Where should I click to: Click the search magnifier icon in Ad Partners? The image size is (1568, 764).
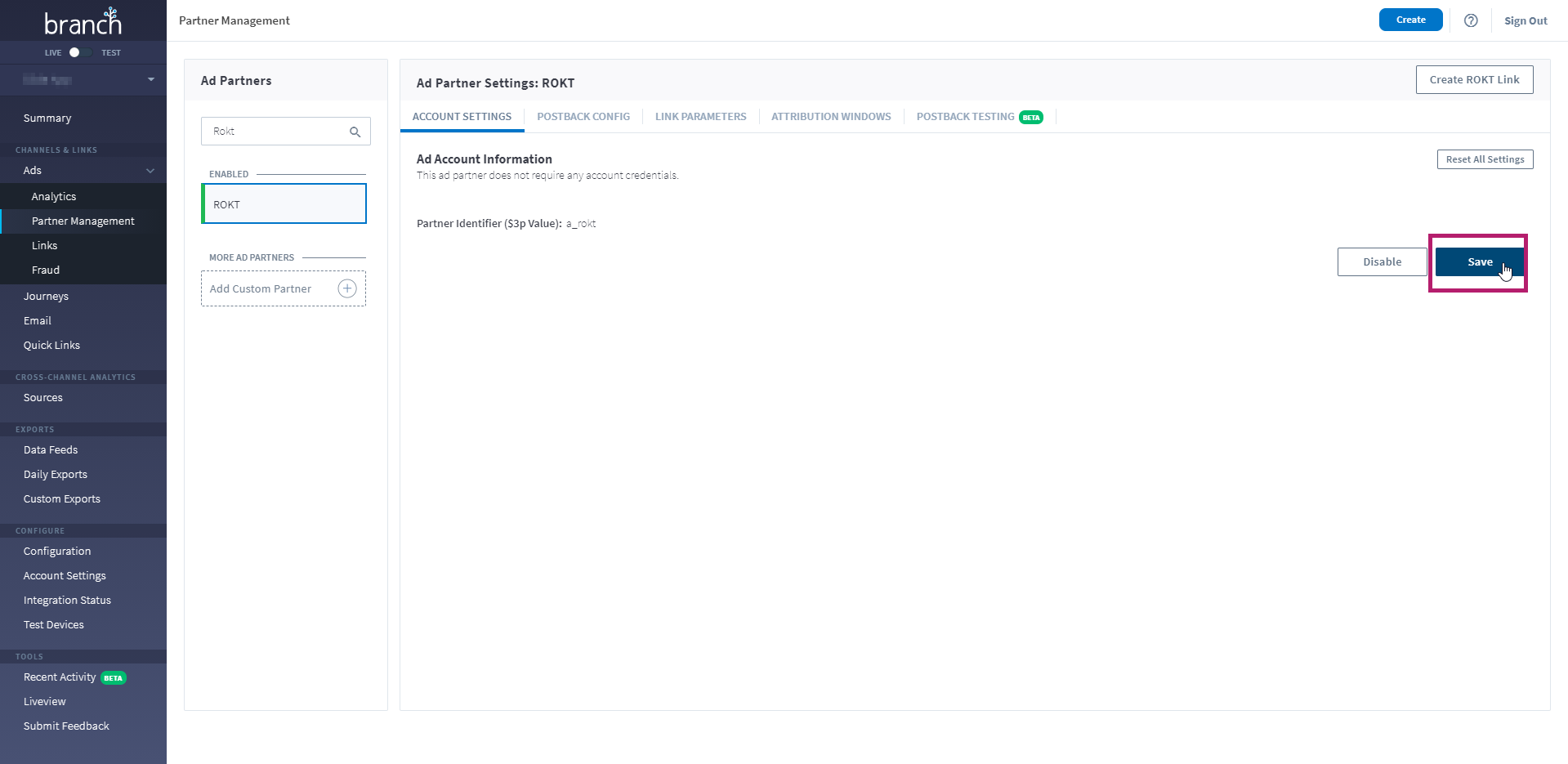click(355, 132)
